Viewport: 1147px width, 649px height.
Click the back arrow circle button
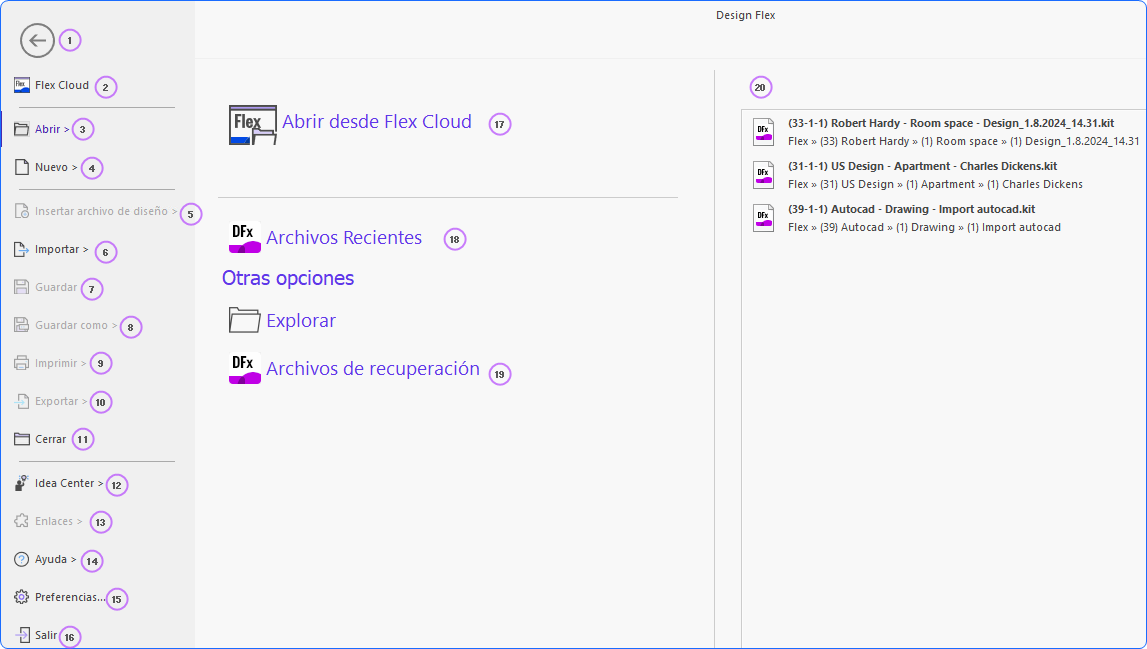pyautogui.click(x=37, y=40)
